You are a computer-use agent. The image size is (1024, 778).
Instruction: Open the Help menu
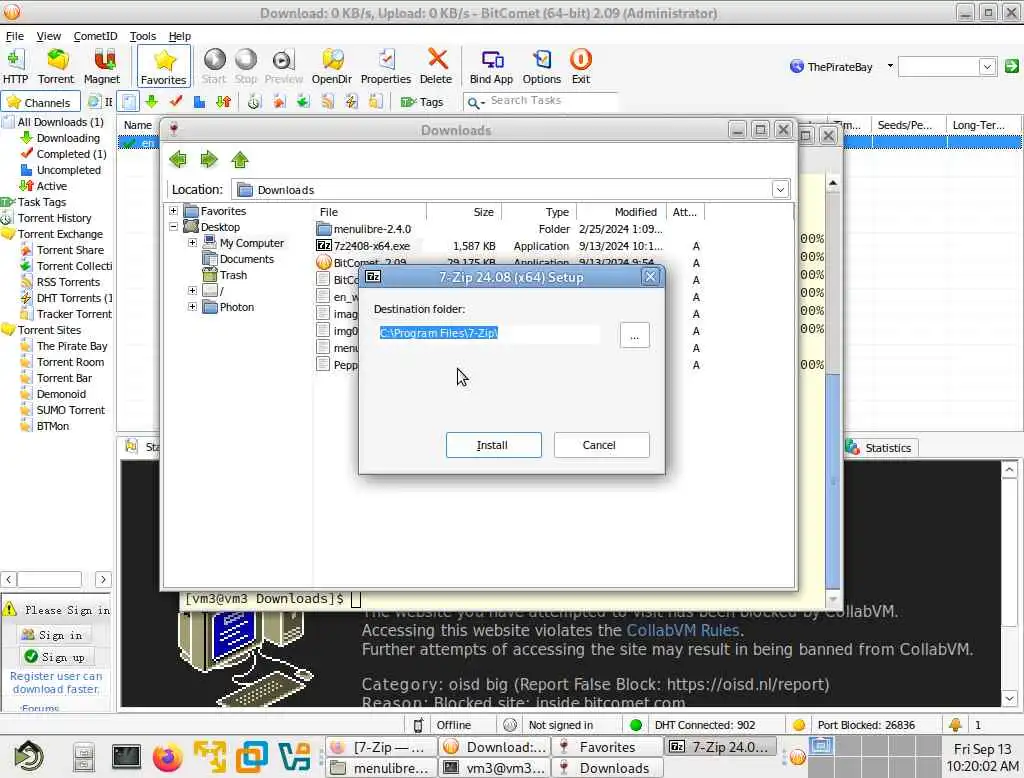[180, 36]
